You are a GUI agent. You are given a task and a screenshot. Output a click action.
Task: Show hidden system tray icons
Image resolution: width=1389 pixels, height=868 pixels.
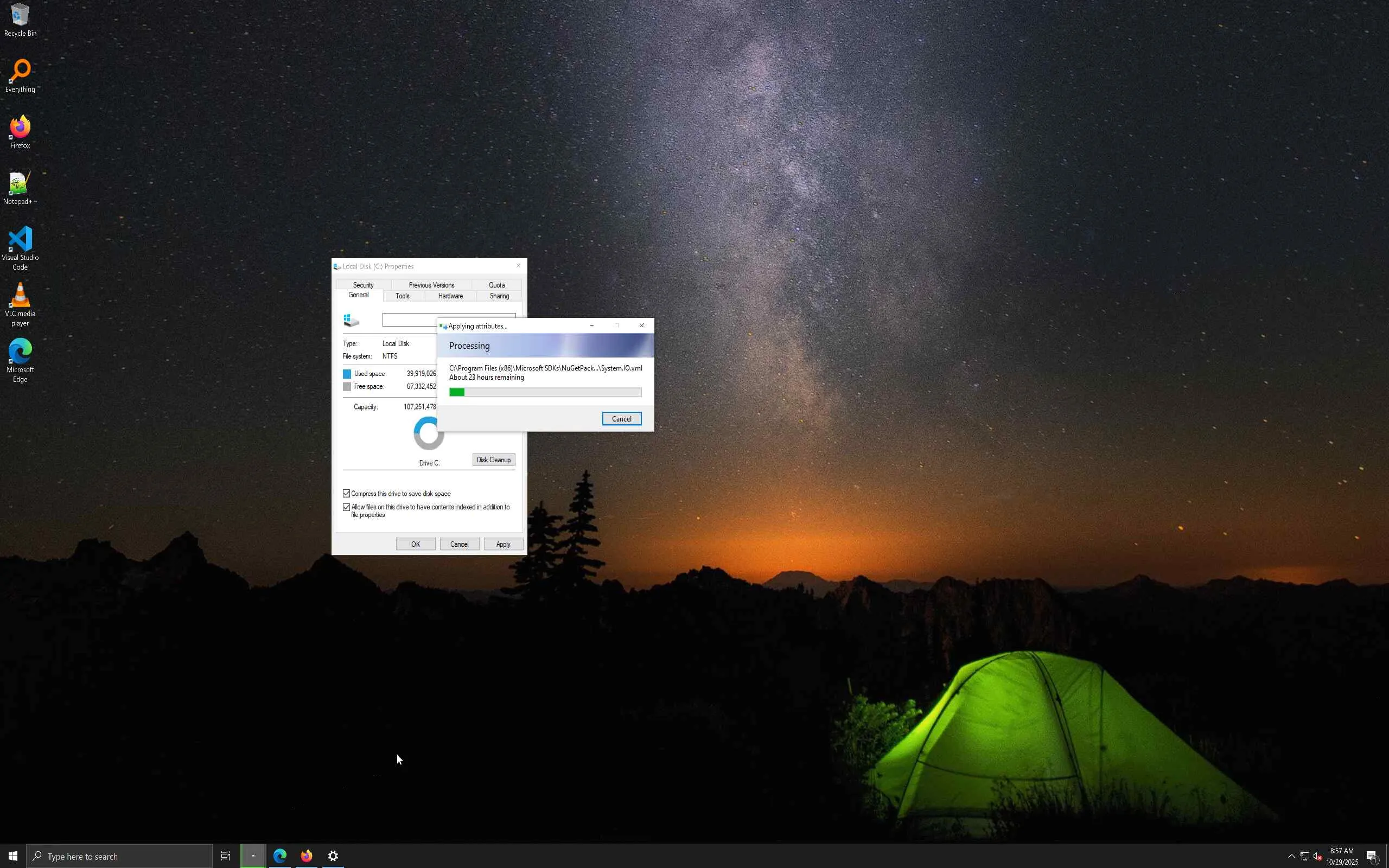tap(1291, 856)
